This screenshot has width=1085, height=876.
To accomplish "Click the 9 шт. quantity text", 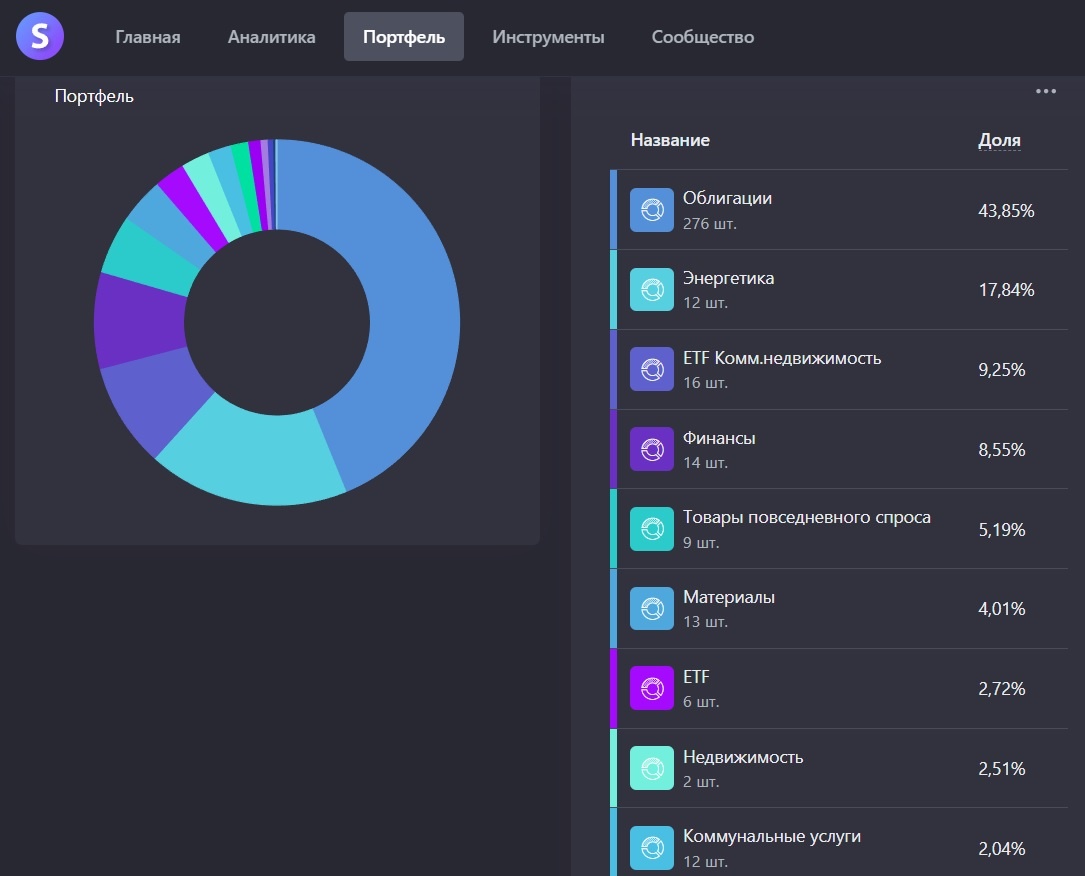I will click(701, 542).
